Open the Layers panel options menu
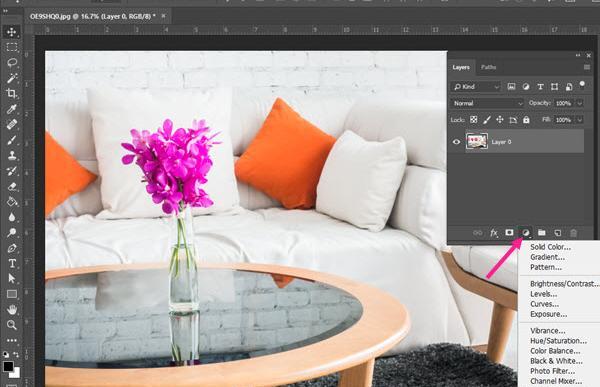This screenshot has width=600, height=387. click(587, 67)
